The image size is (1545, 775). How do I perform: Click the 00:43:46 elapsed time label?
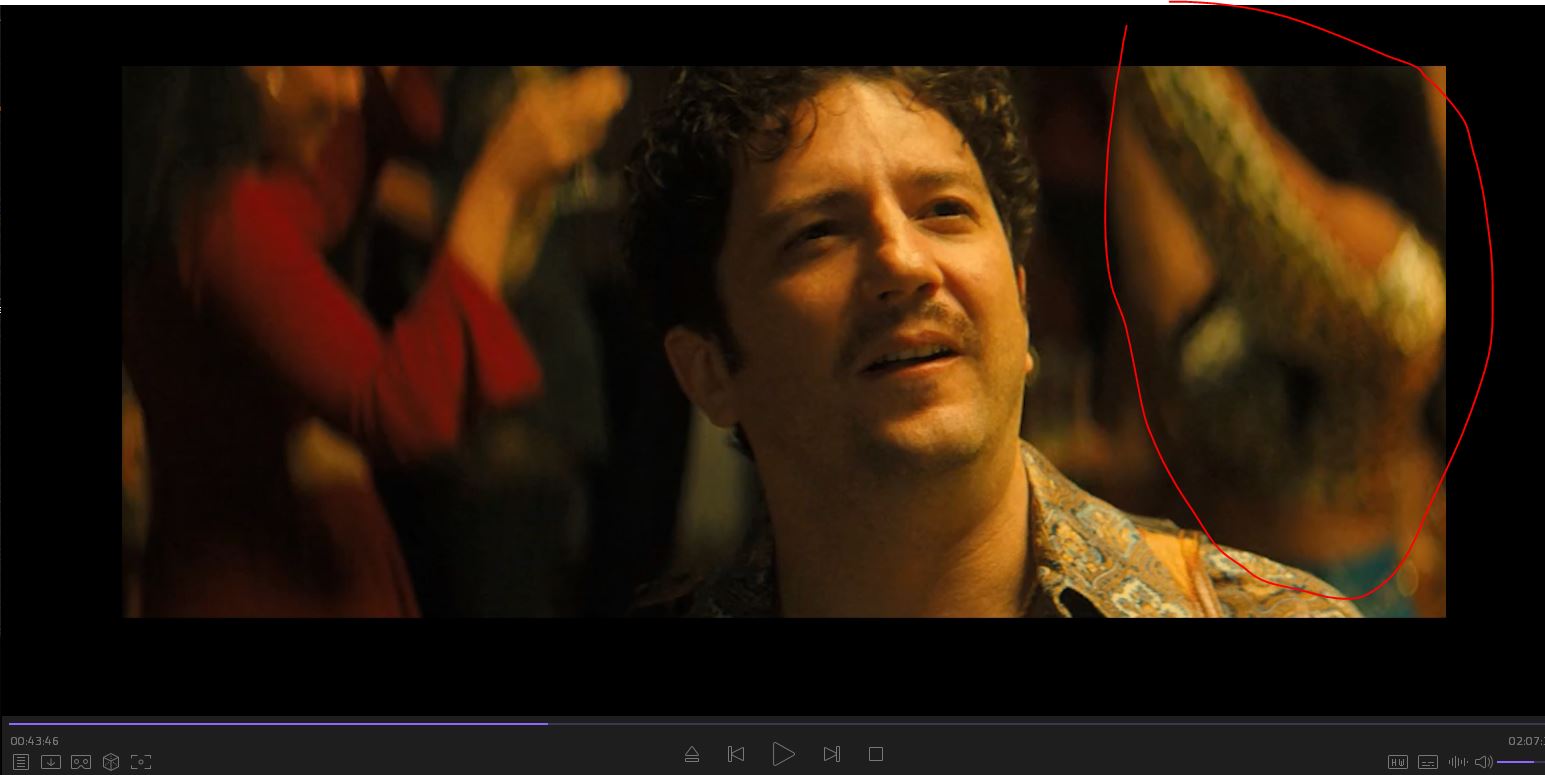[x=35, y=741]
